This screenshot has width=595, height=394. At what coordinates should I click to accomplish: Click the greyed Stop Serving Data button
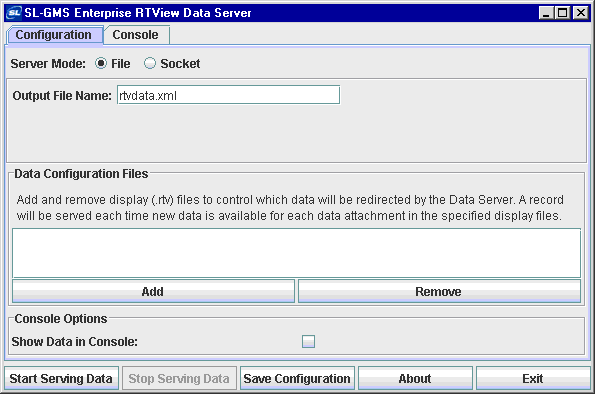click(179, 378)
